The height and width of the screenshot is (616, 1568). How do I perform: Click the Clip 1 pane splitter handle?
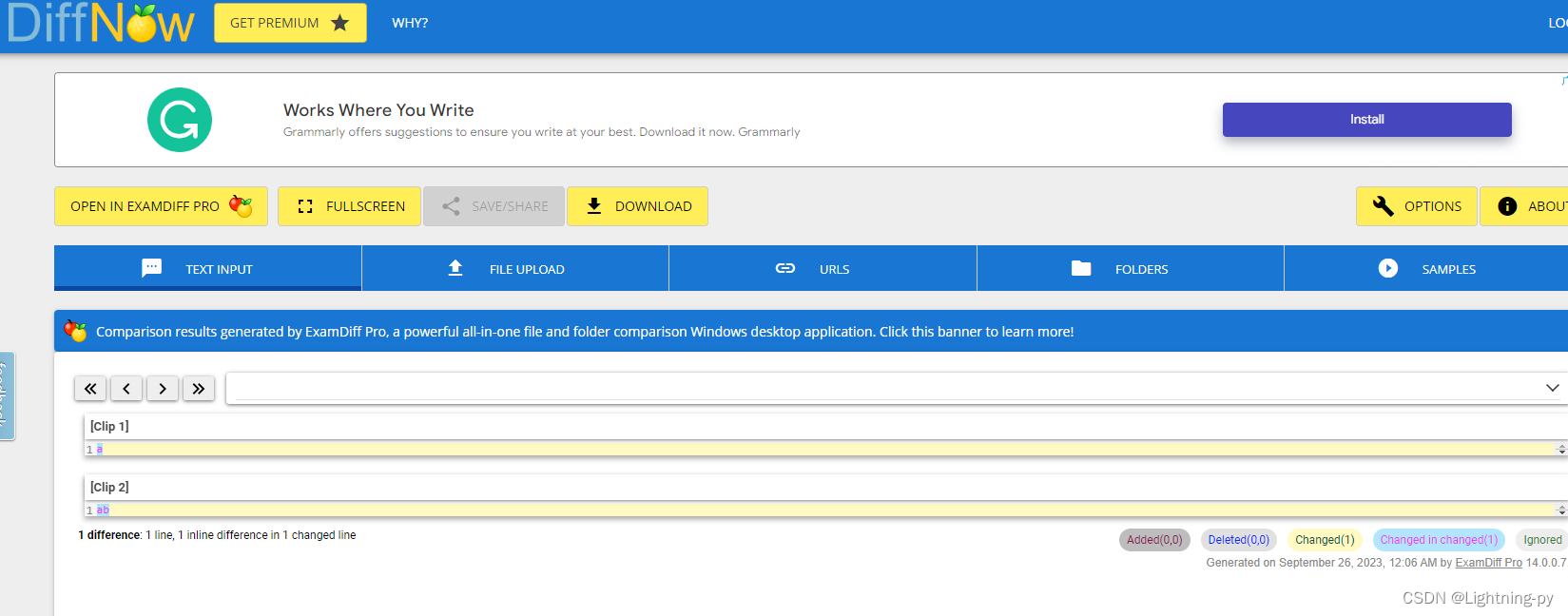1560,449
